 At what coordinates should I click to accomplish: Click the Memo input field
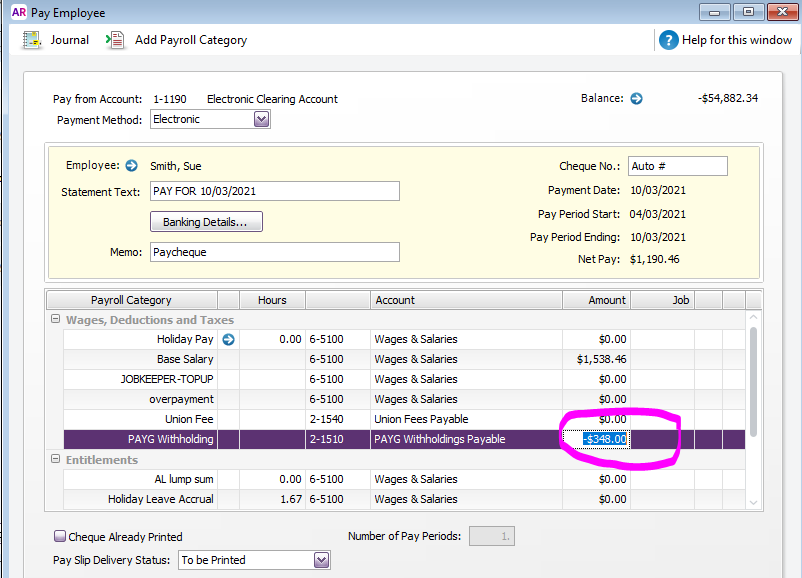pyautogui.click(x=274, y=252)
